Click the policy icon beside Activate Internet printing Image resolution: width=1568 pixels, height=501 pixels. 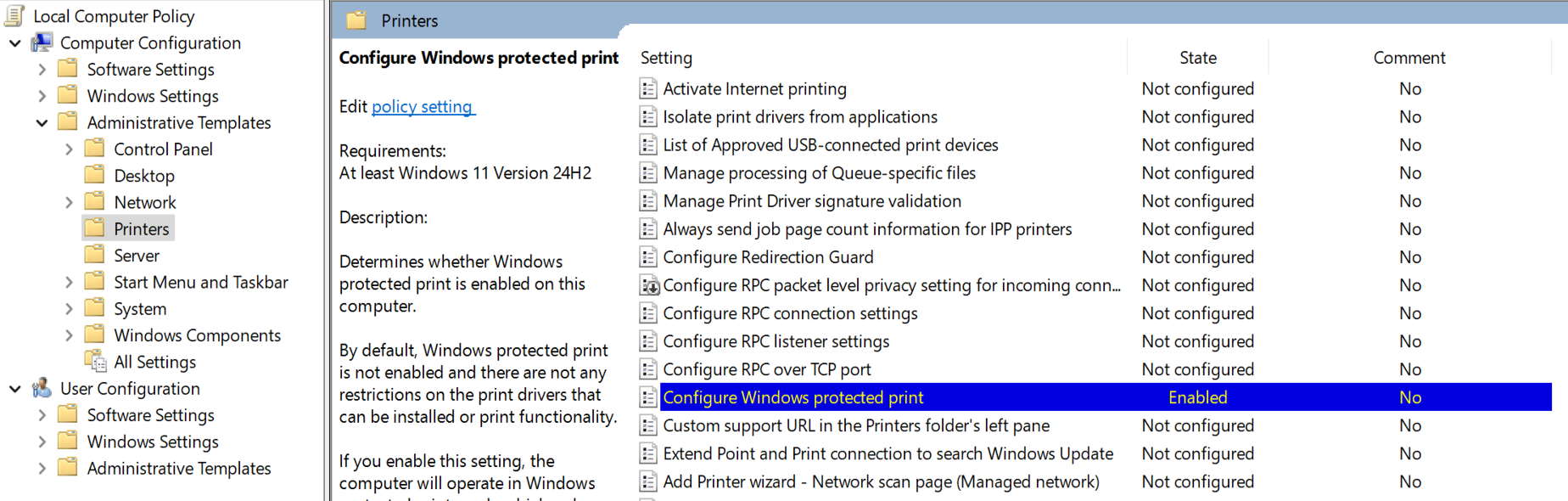coord(648,89)
